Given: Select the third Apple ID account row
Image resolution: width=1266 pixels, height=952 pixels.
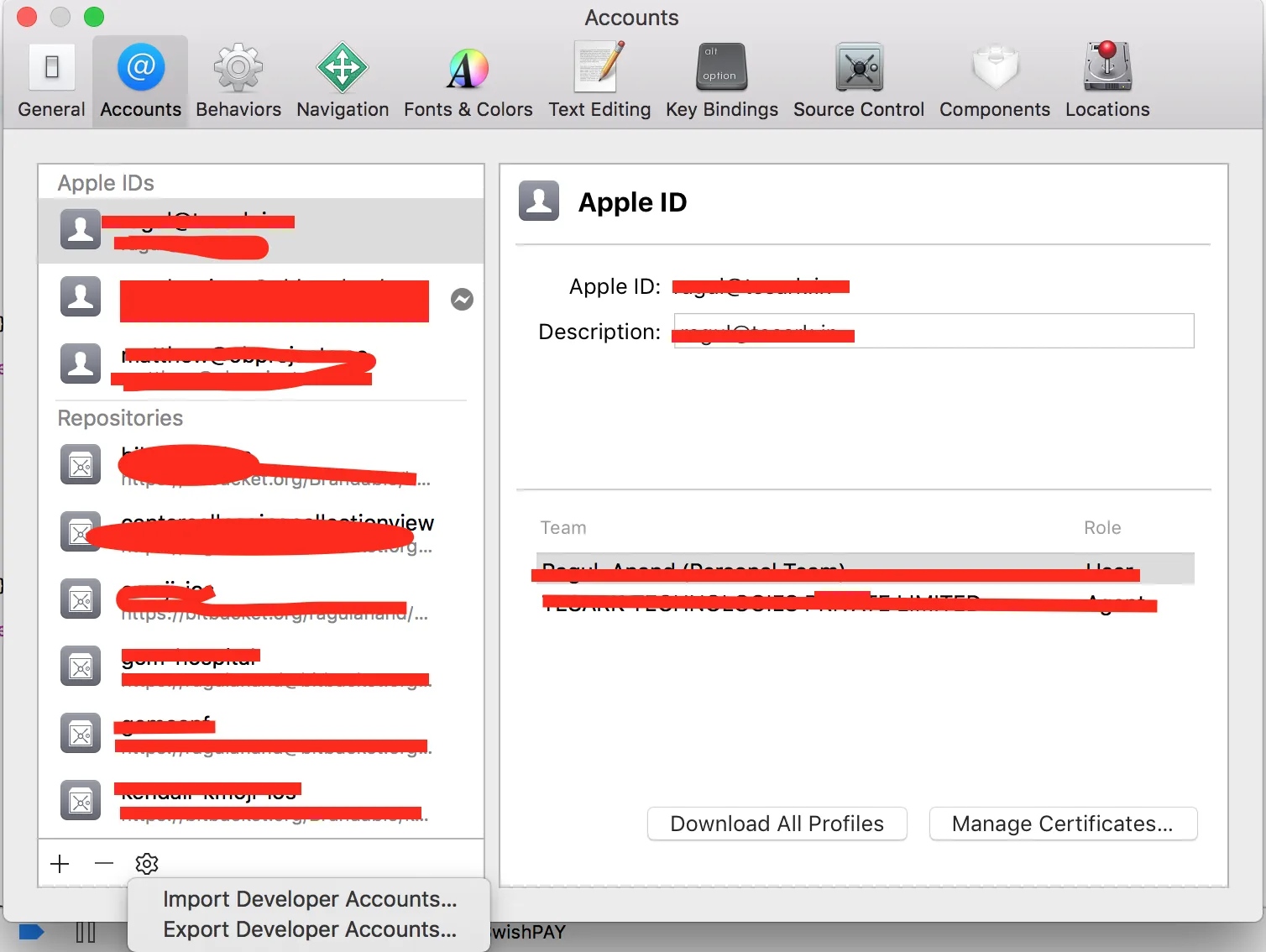Looking at the screenshot, I should coord(261,364).
